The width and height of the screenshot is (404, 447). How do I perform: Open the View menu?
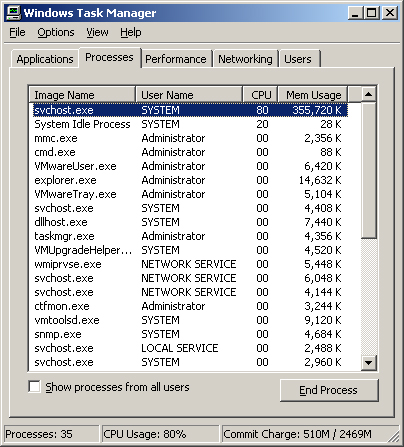tap(97, 32)
